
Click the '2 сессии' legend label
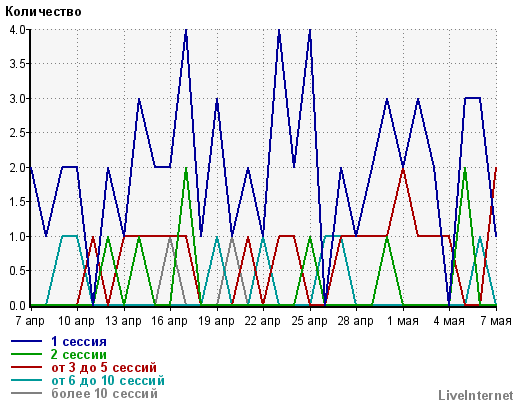pyautogui.click(x=79, y=354)
